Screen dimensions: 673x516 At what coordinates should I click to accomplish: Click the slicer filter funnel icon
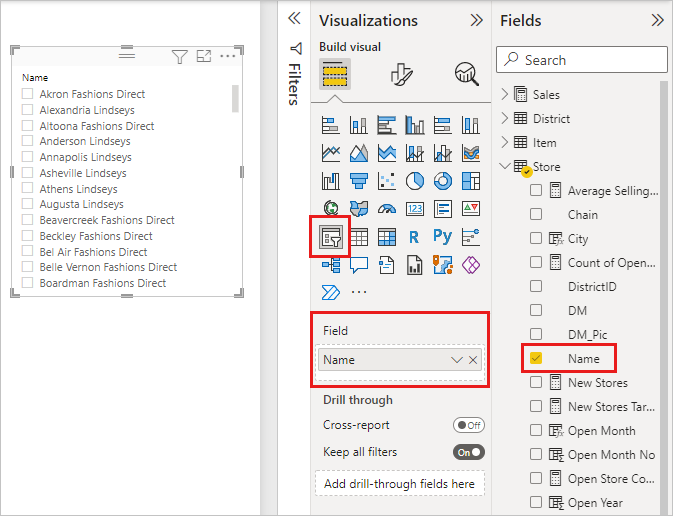tap(179, 57)
